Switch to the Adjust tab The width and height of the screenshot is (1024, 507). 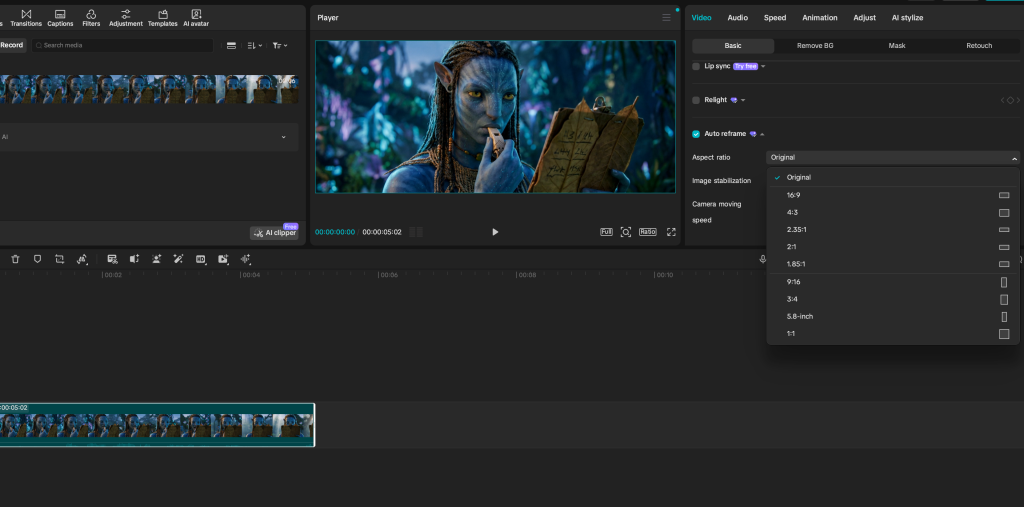pos(865,18)
